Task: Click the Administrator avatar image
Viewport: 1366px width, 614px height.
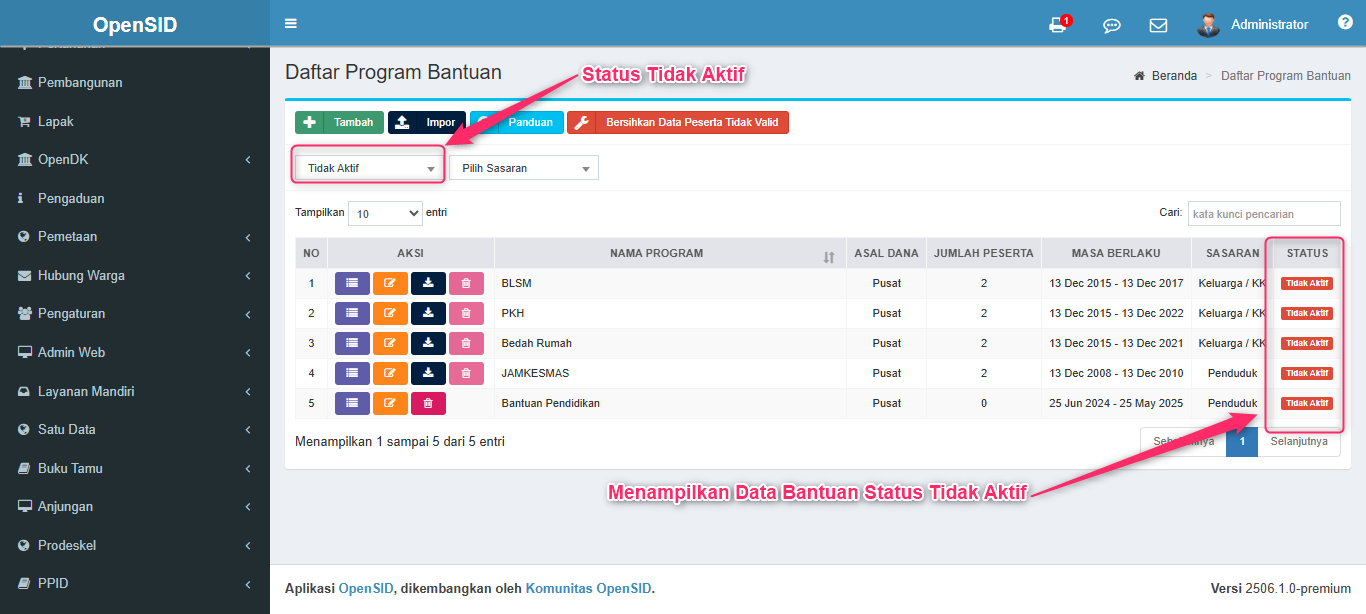Action: pyautogui.click(x=1208, y=25)
